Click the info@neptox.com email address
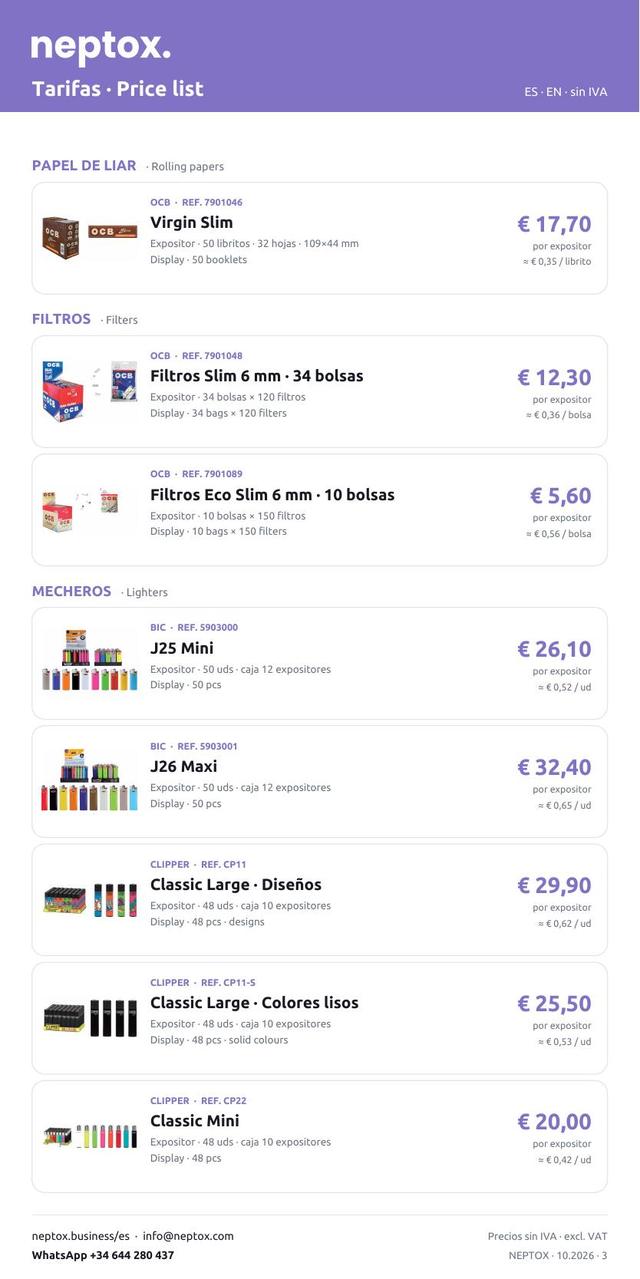The image size is (640, 1279). point(188,1236)
